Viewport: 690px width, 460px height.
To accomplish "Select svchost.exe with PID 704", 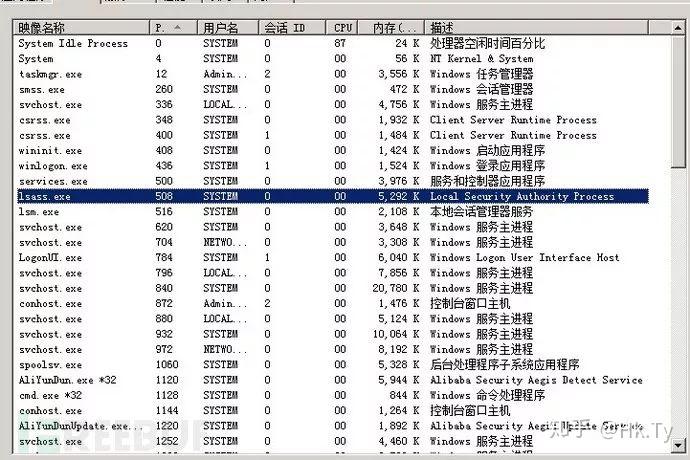I will coord(333,242).
